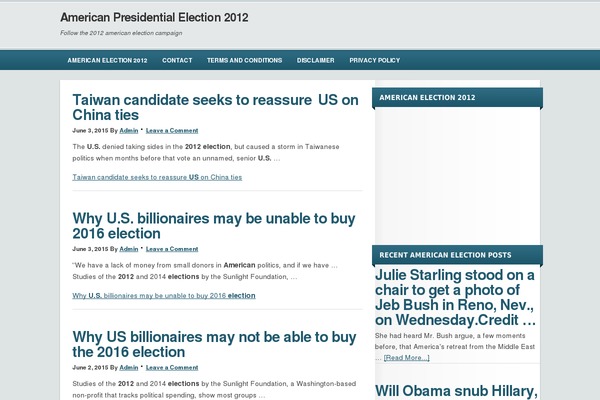Open the Privacy Policy menu item
The width and height of the screenshot is (600, 400).
(375, 60)
